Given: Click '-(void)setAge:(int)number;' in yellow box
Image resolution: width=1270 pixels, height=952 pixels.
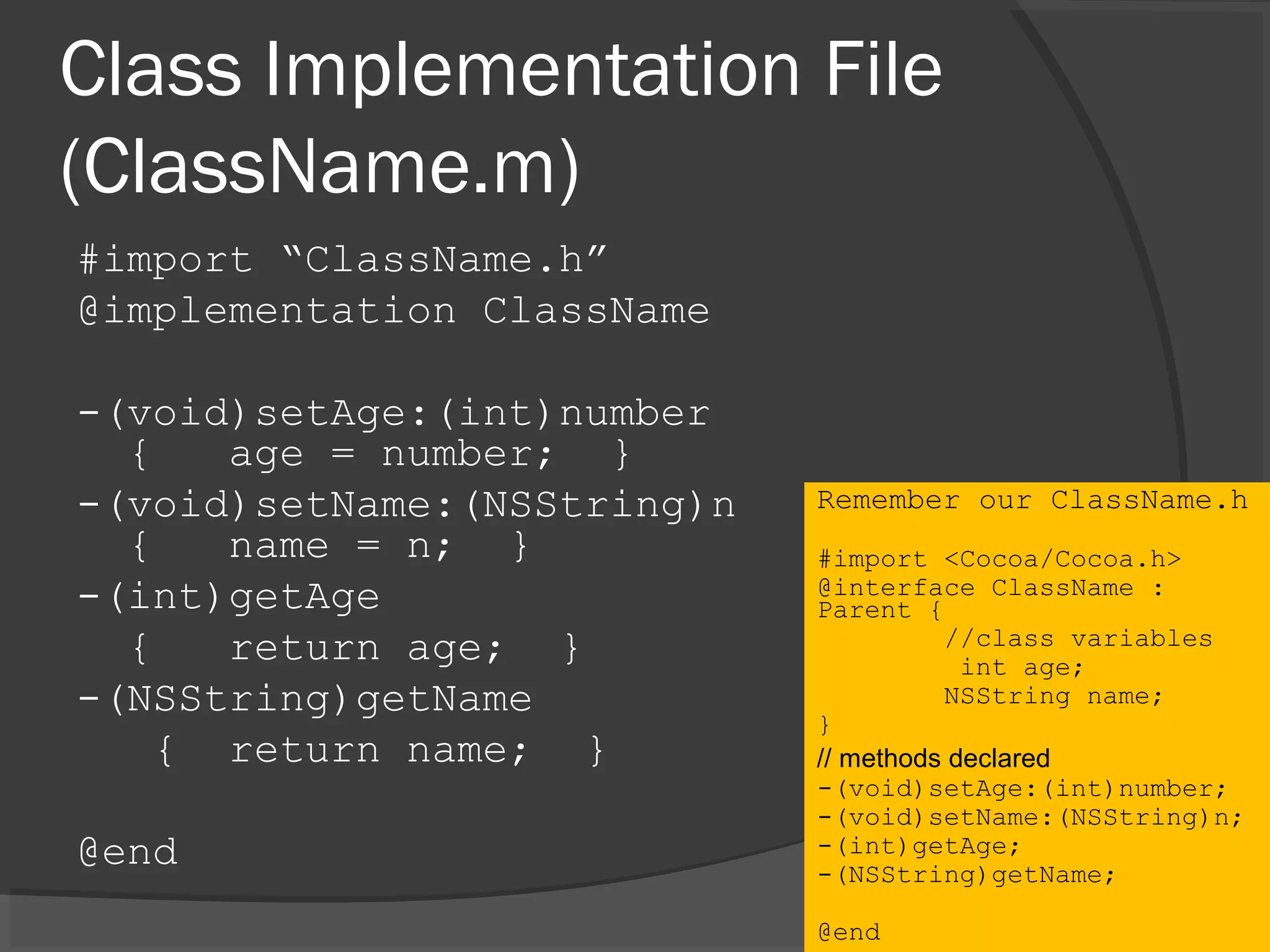Looking at the screenshot, I should coord(1023,789).
